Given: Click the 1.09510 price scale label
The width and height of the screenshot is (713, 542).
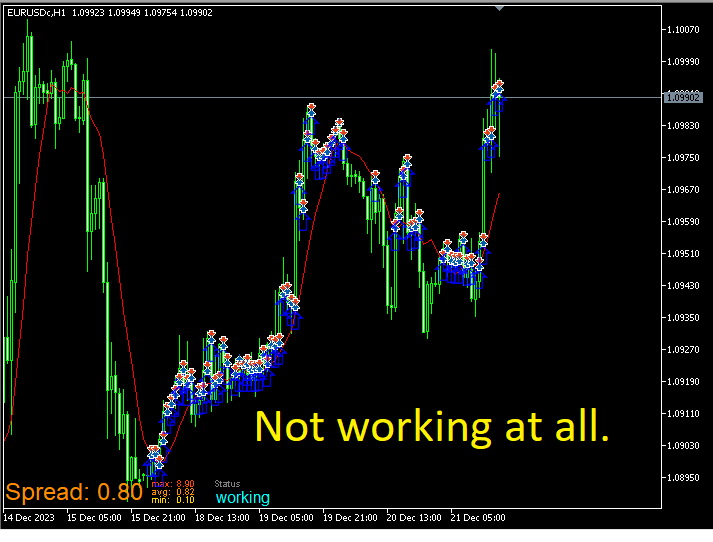Looking at the screenshot, I should pyautogui.click(x=683, y=253).
